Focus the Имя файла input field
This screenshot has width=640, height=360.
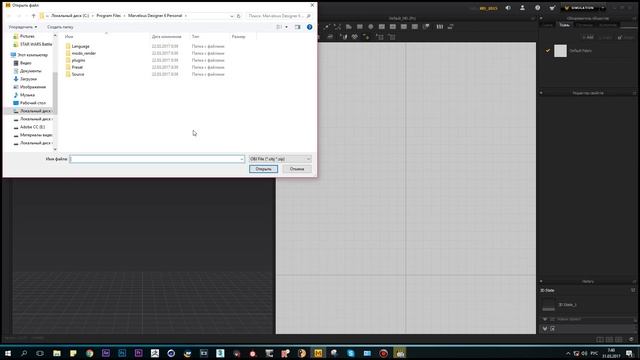tap(157, 159)
